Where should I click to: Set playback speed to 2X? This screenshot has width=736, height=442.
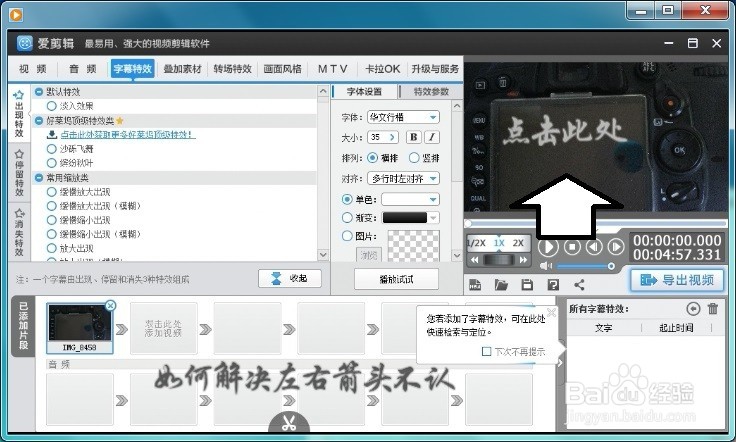click(518, 243)
